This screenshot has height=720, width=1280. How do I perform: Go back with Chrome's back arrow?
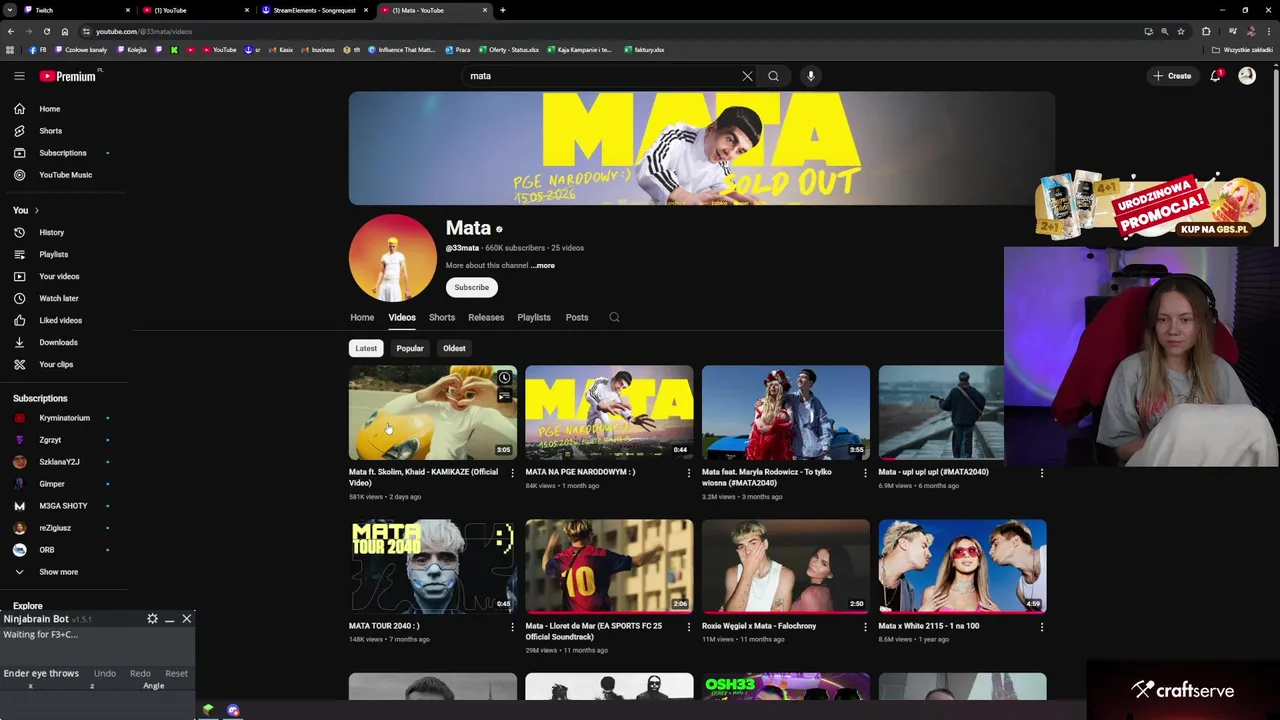click(10, 31)
